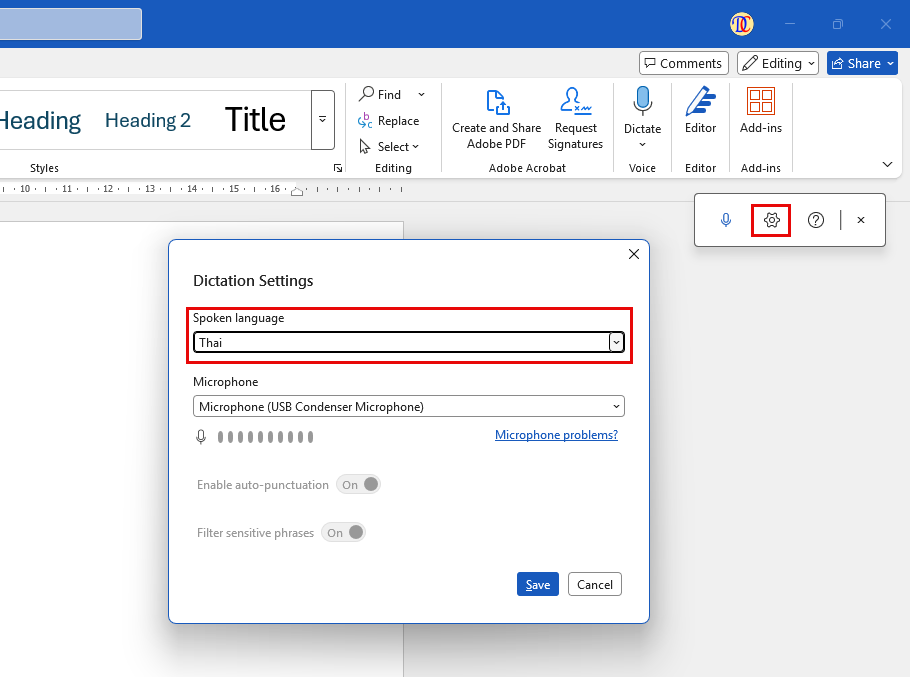910x677 pixels.
Task: Open the Select dropdown menu
Action: [x=389, y=147]
